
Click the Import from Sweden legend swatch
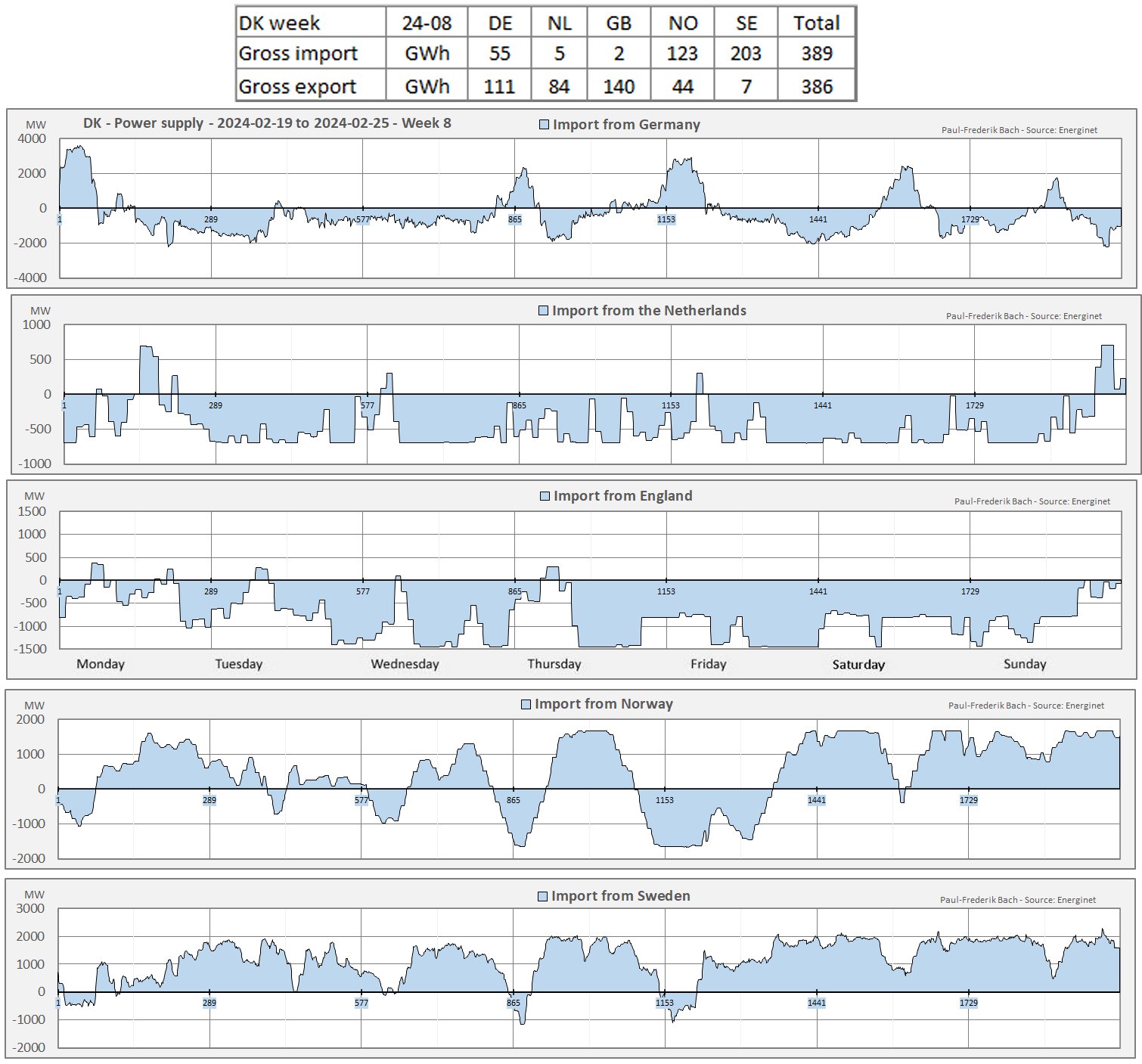[542, 896]
